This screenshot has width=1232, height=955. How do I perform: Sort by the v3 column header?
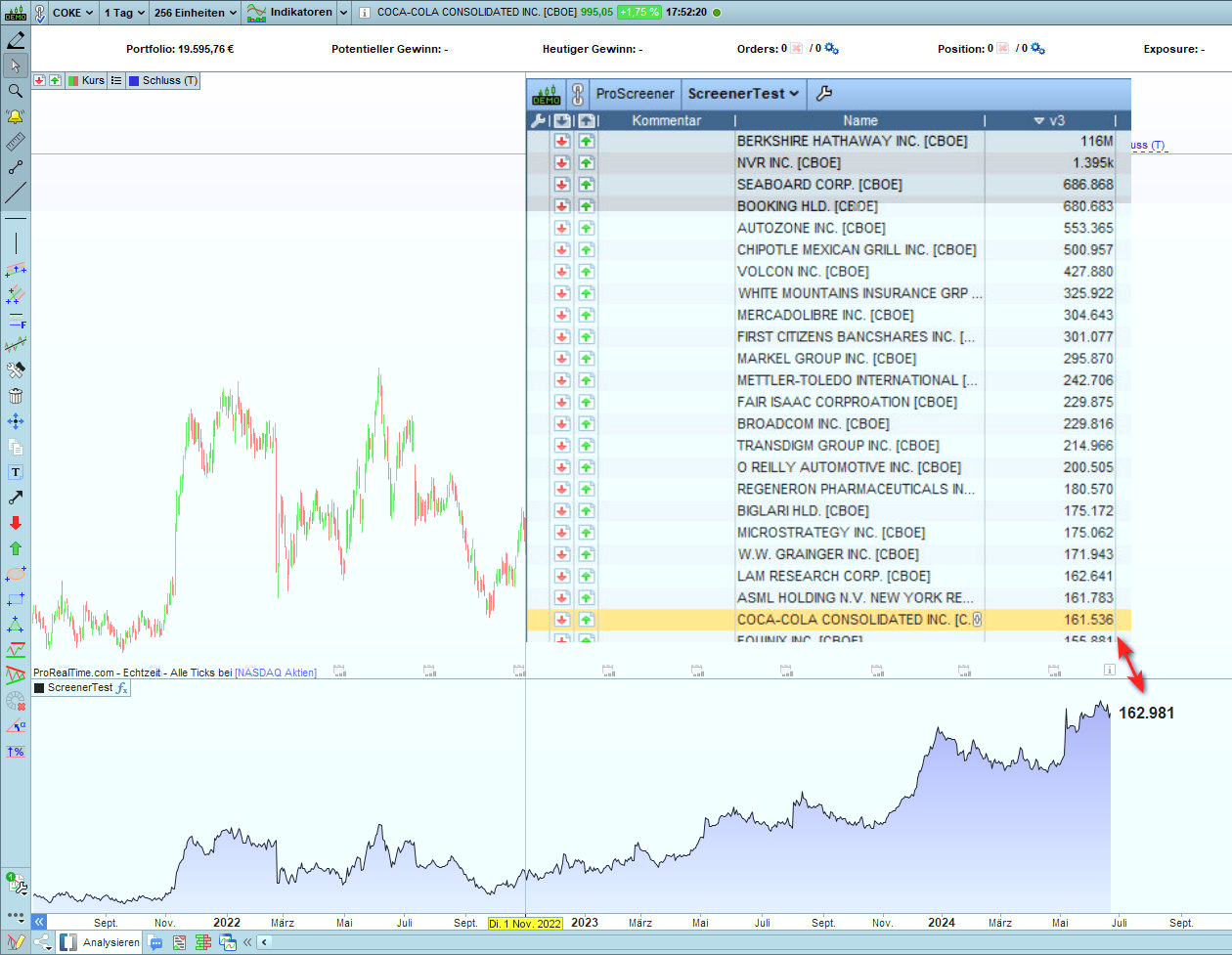[x=1049, y=120]
